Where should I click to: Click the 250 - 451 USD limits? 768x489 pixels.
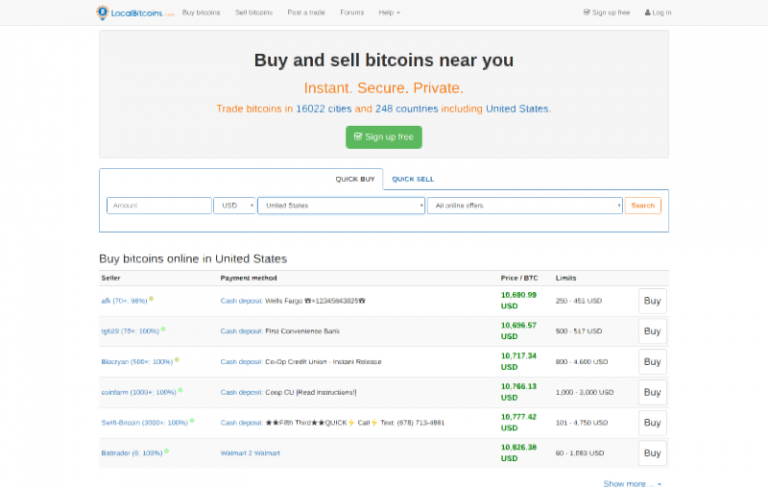pyautogui.click(x=578, y=301)
